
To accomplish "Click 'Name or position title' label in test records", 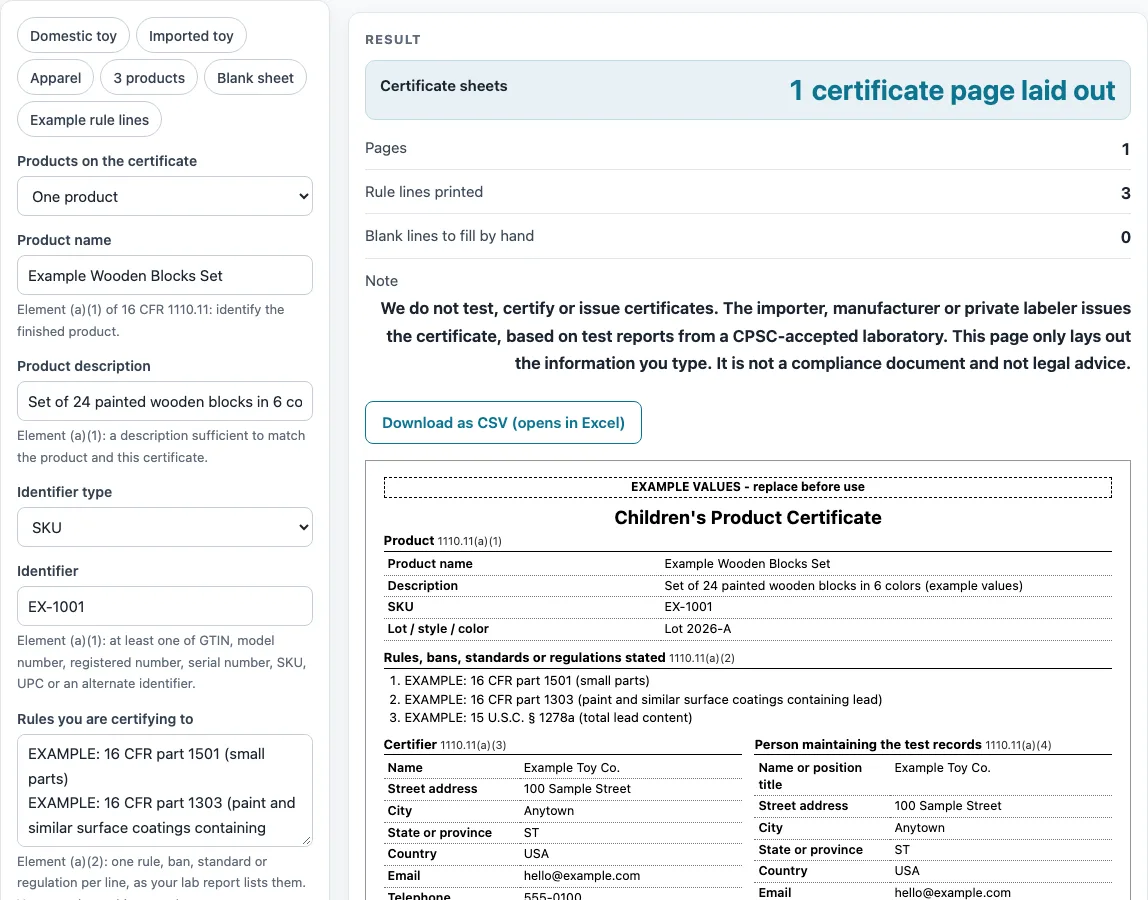I will [x=810, y=776].
